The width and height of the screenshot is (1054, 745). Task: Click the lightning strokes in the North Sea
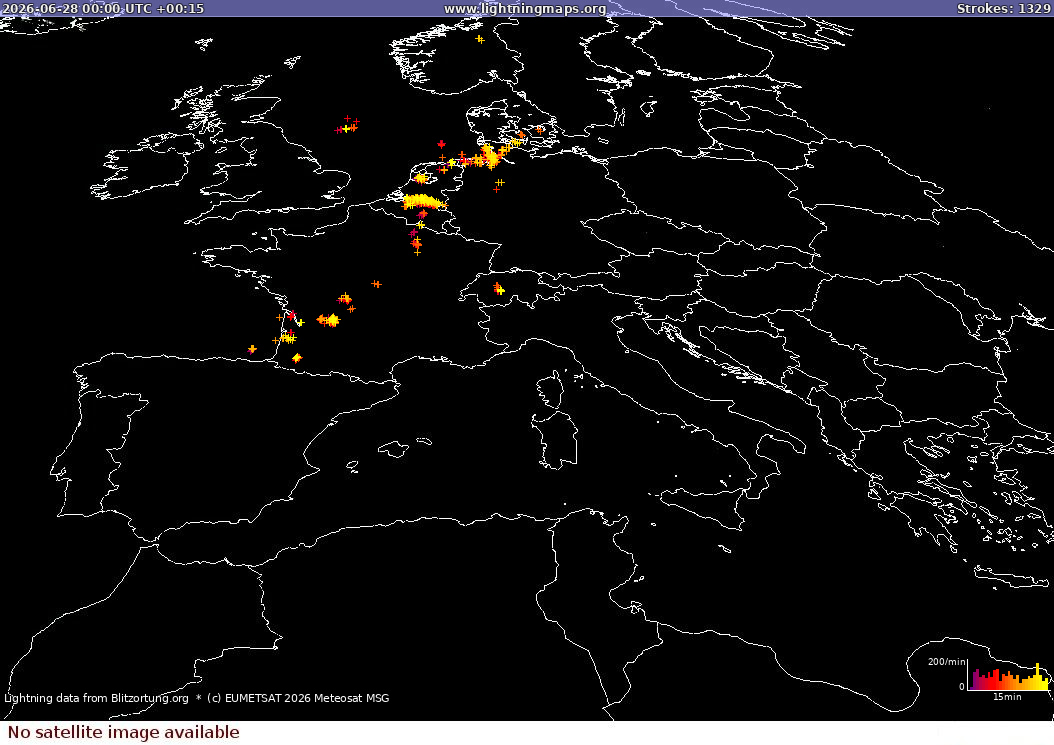coord(347,124)
